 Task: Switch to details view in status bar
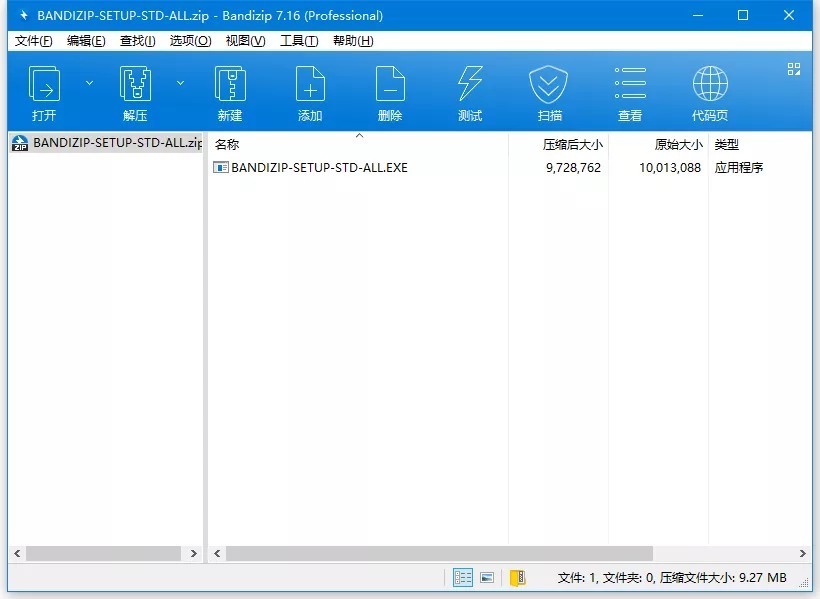463,578
